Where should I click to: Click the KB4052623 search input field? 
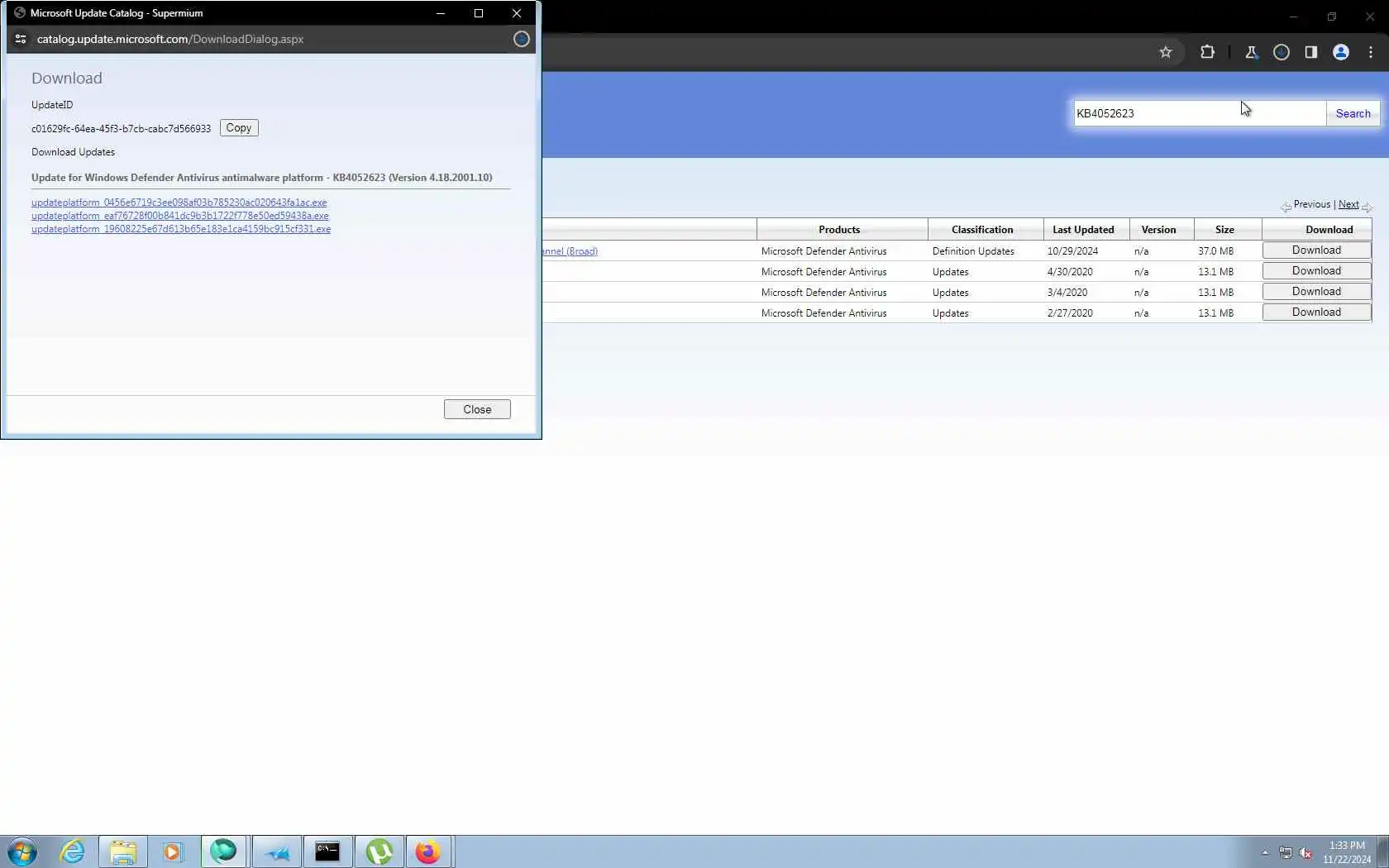pos(1200,113)
